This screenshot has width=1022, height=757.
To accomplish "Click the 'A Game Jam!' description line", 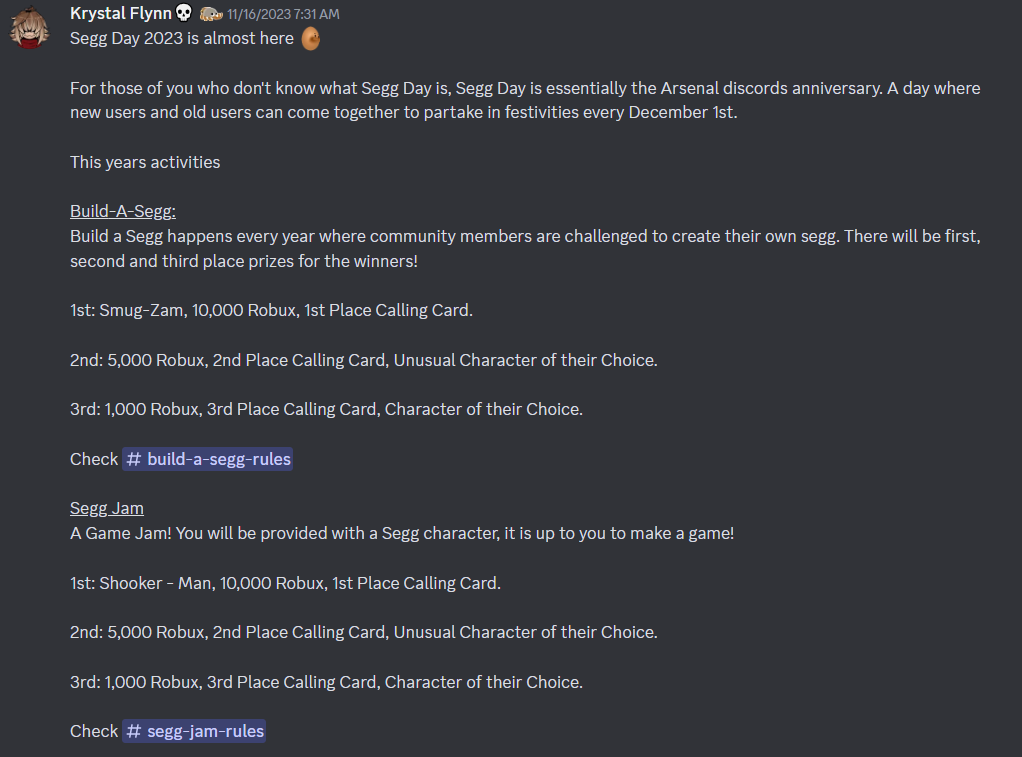I will coord(402,533).
